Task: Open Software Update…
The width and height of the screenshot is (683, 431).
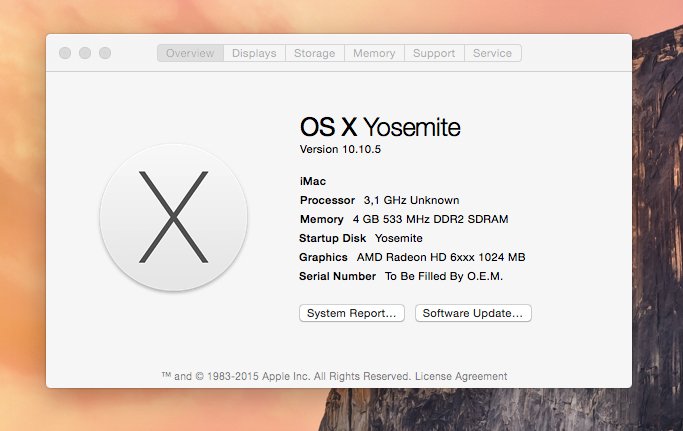Action: point(473,313)
